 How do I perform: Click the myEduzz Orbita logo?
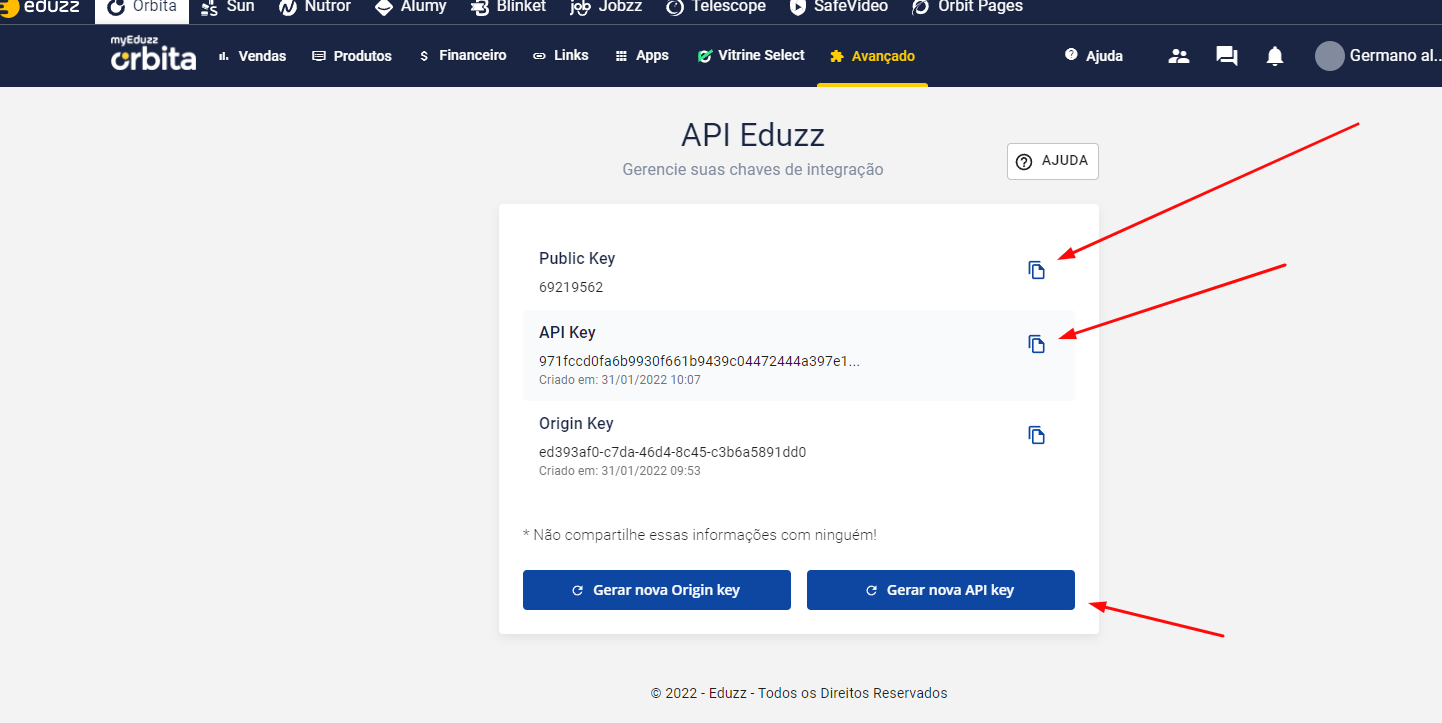[x=153, y=54]
